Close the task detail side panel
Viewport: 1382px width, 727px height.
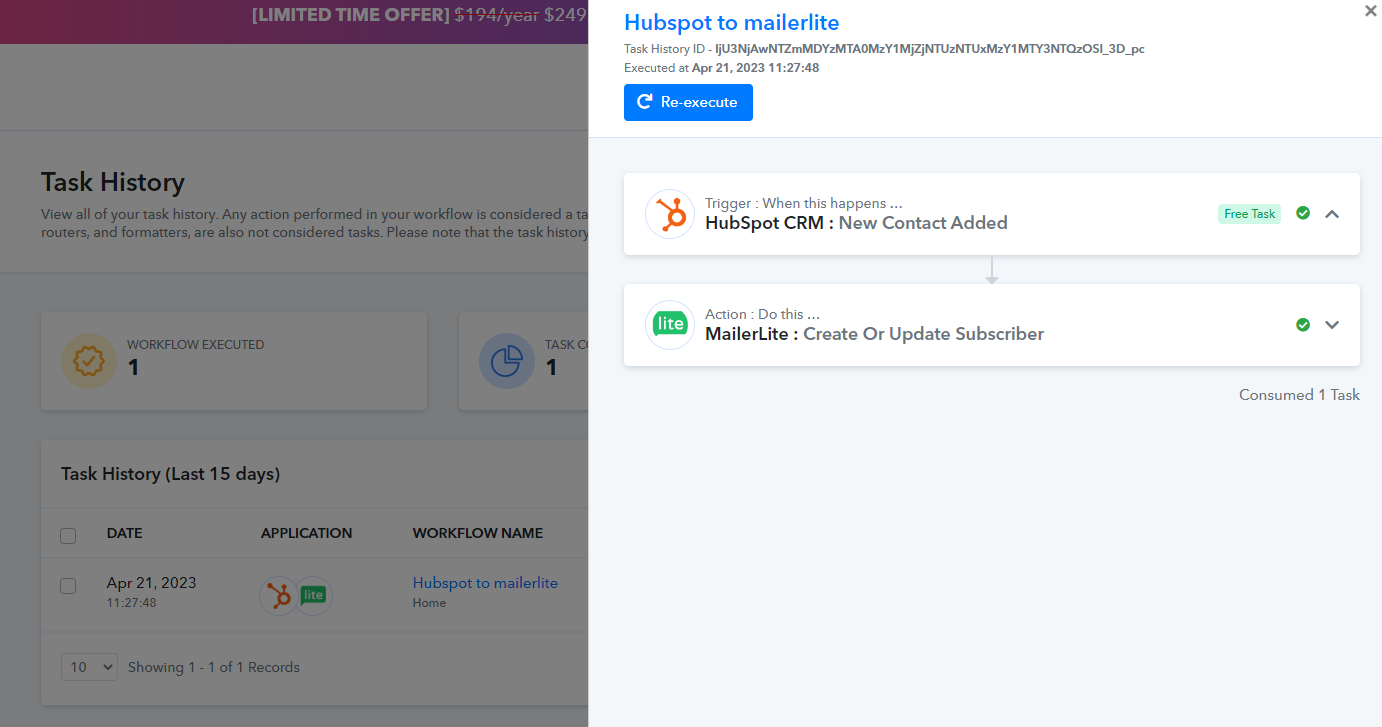tap(1370, 11)
